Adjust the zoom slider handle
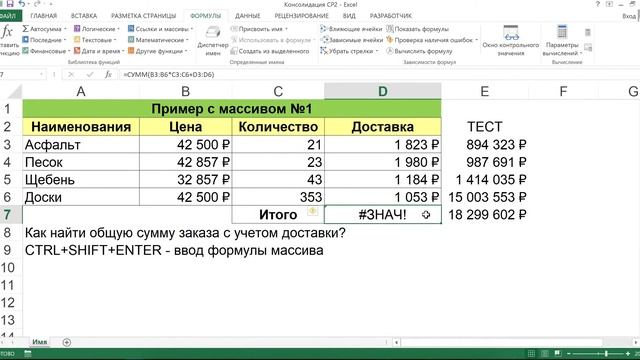 pos(606,353)
